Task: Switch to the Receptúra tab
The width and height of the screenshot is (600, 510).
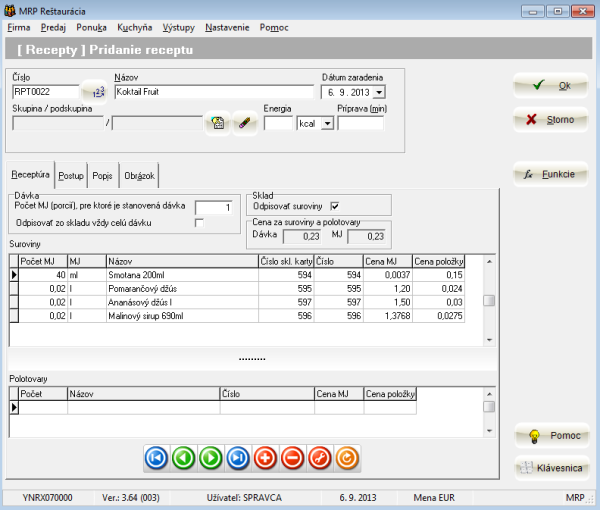Action: 30,174
